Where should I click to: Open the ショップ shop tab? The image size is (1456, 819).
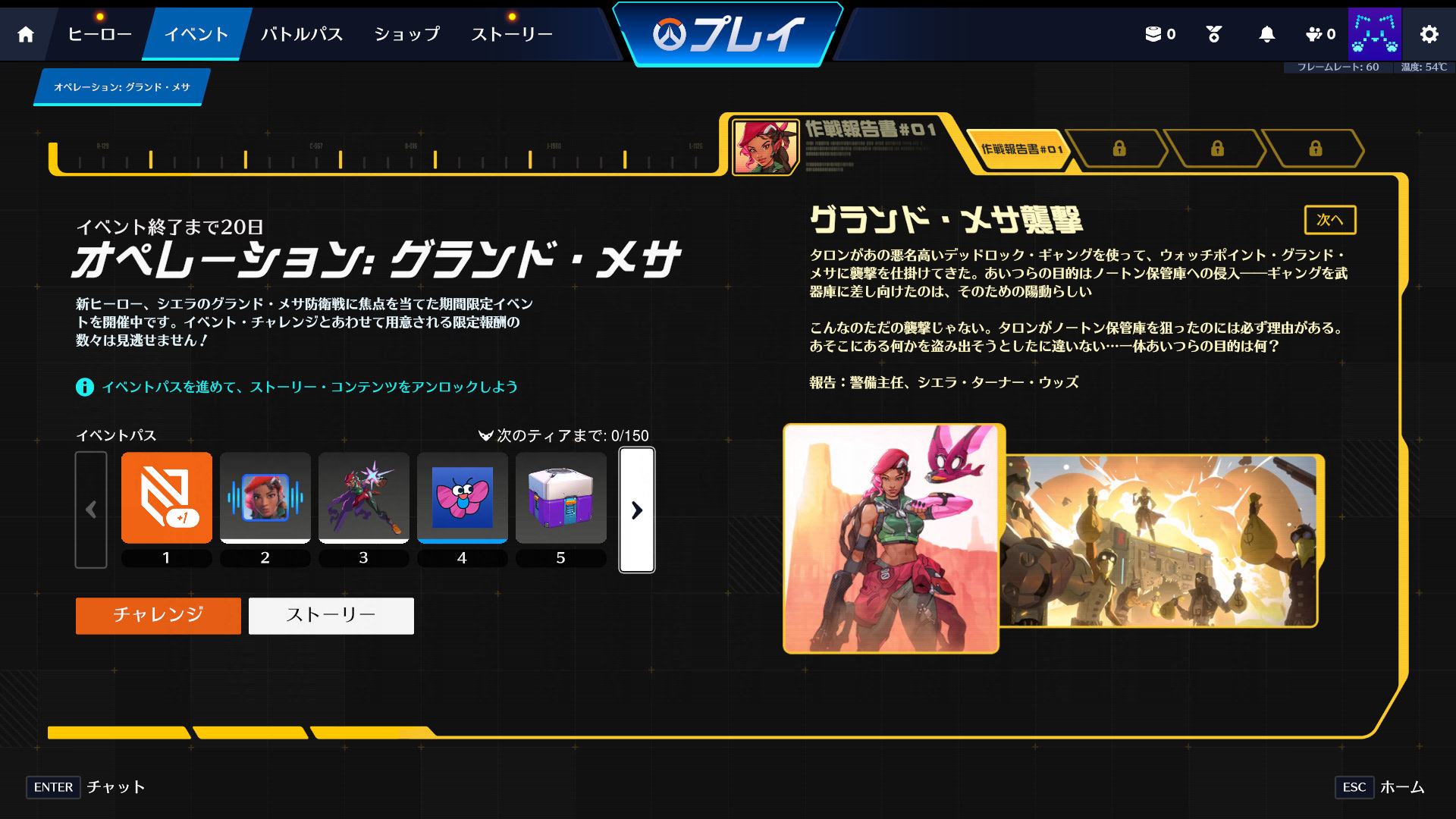pos(407,34)
